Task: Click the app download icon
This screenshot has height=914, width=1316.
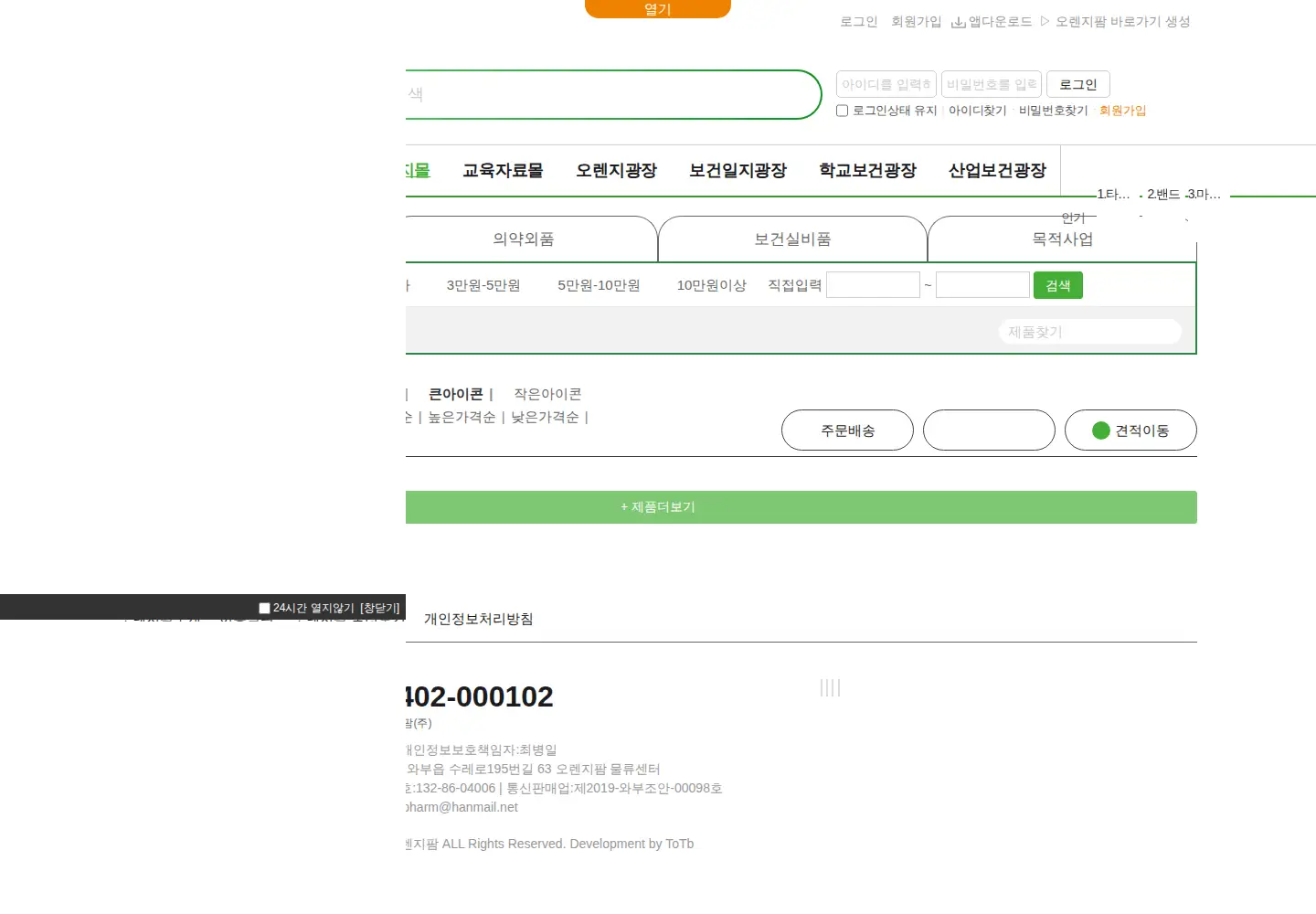Action: point(959,22)
